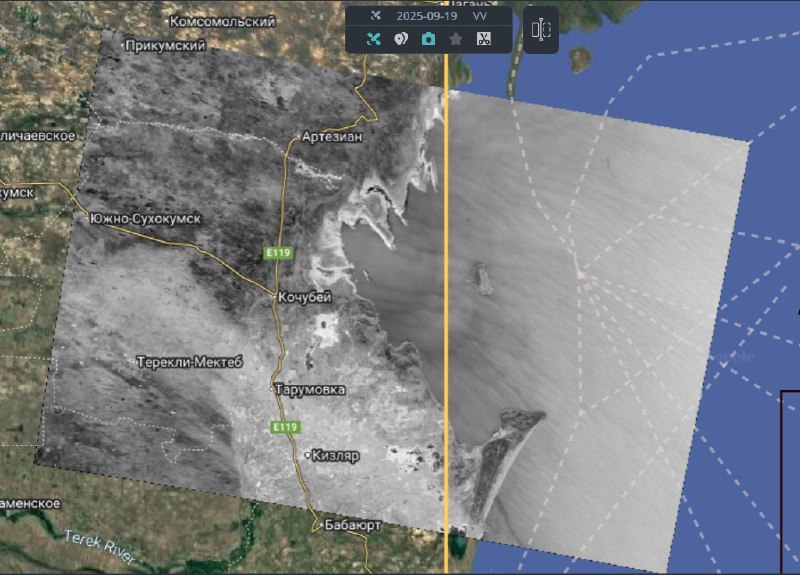800x575 pixels.
Task: Click the E119 road badge near Кизляр
Action: tap(284, 427)
